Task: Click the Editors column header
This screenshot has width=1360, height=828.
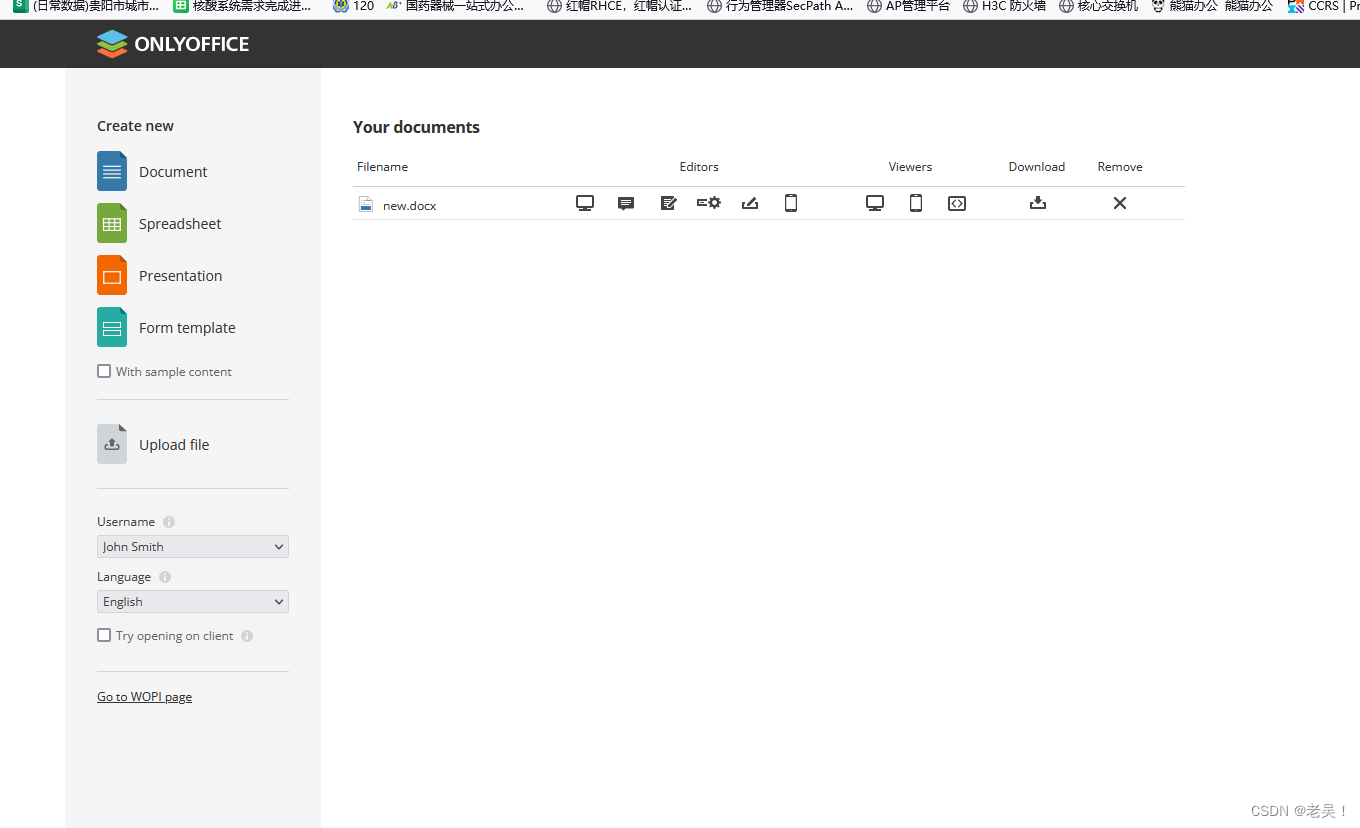Action: pos(699,167)
